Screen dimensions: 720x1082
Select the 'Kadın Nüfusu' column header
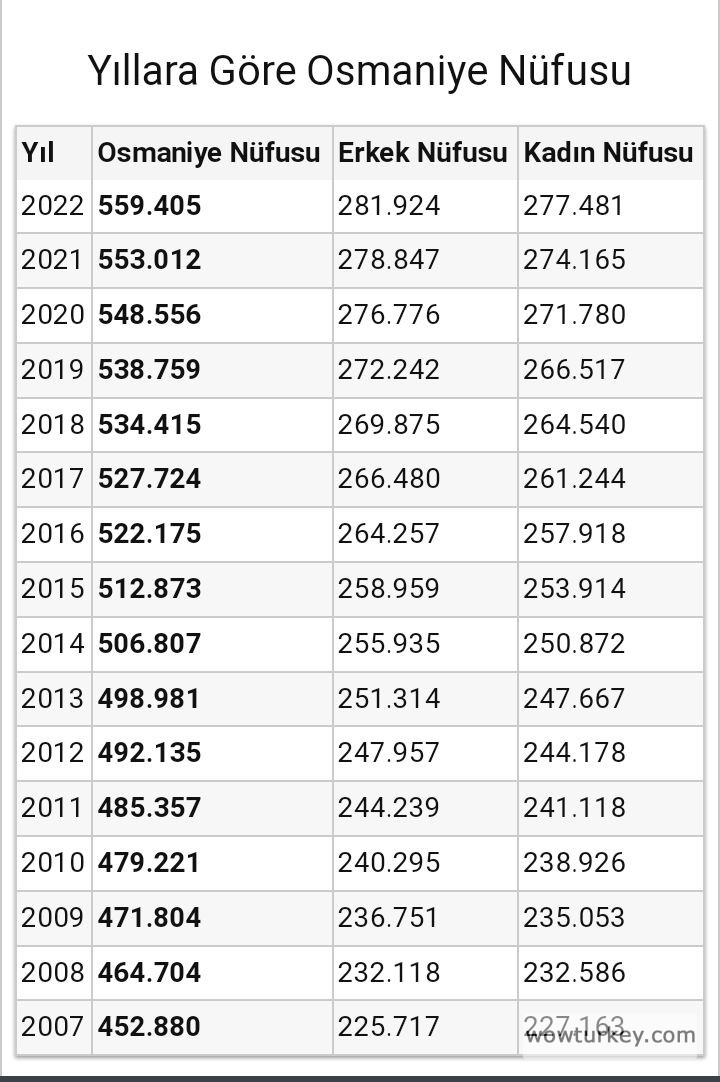click(x=608, y=153)
